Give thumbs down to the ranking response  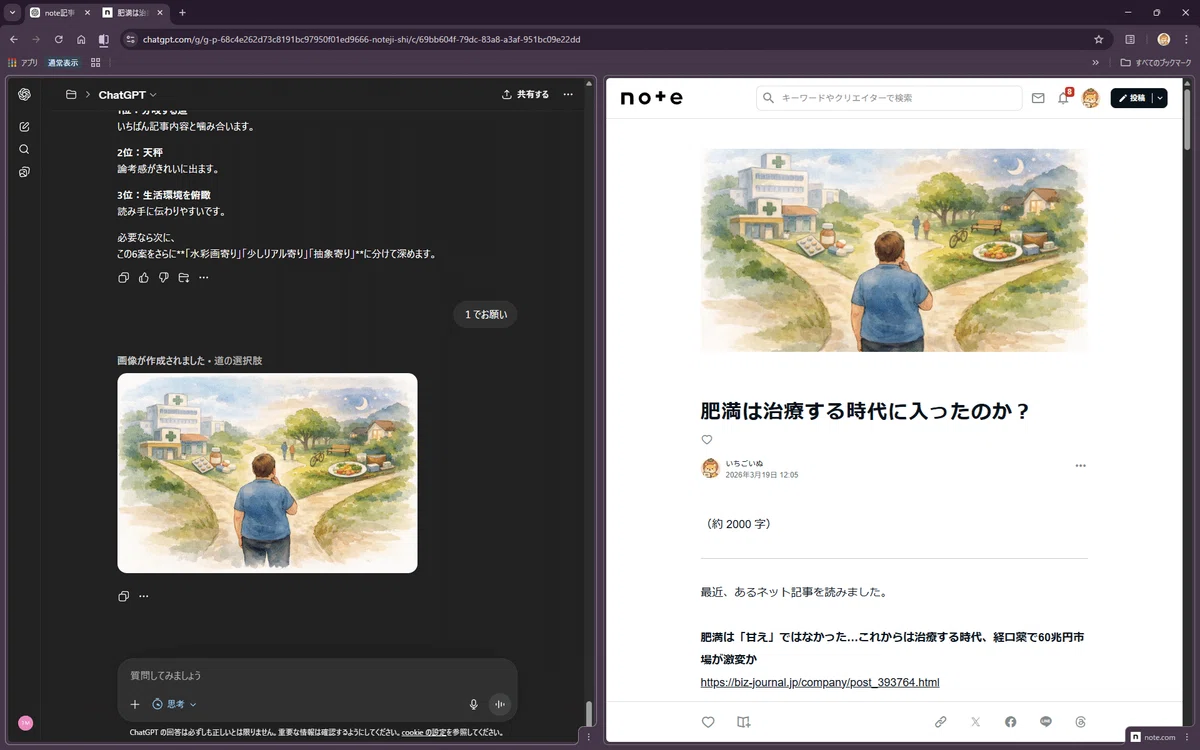click(x=163, y=277)
